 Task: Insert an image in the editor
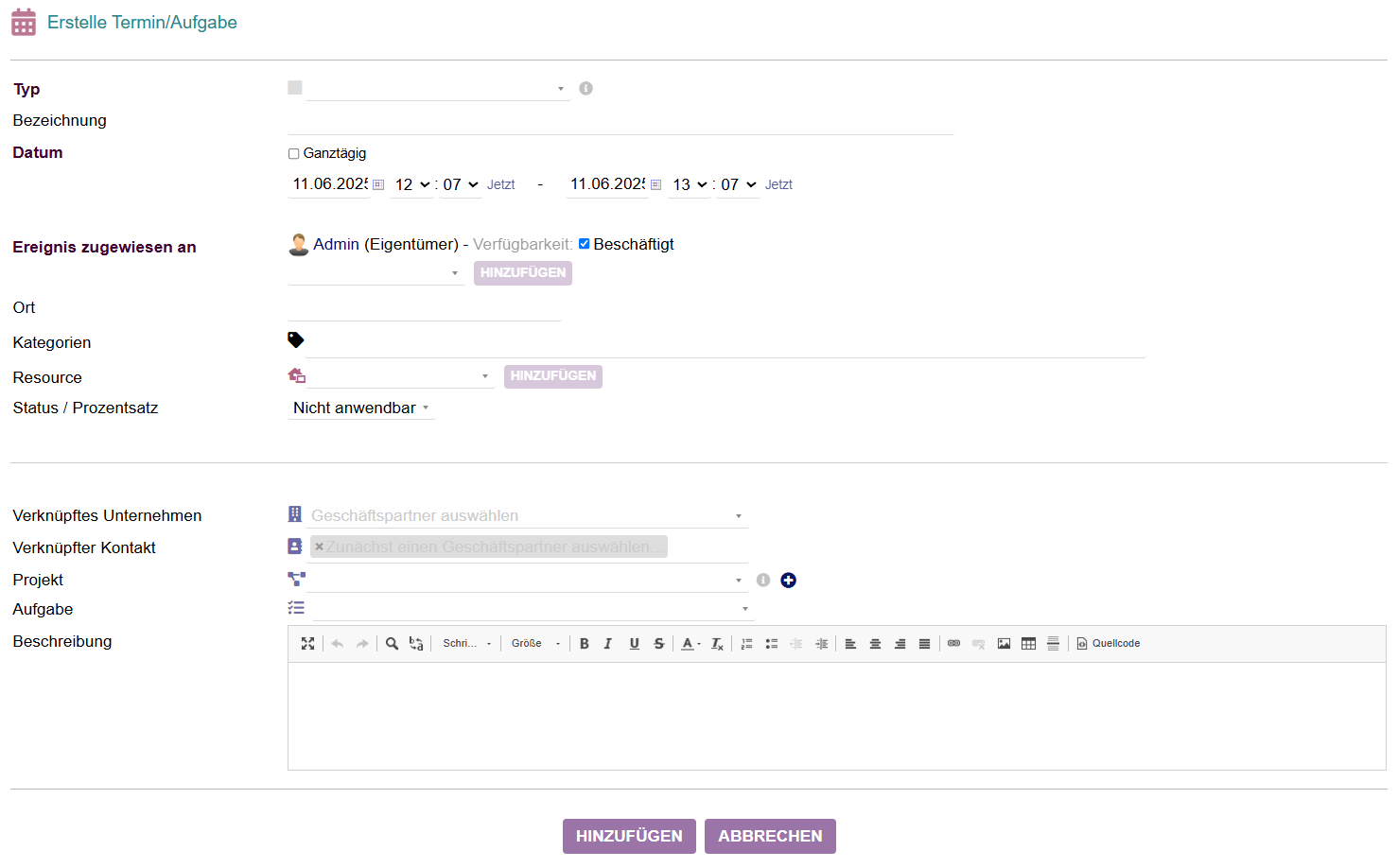click(1004, 644)
